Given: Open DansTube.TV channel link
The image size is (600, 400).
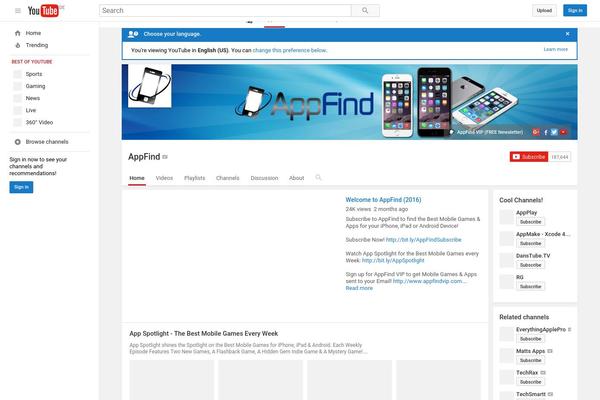Looking at the screenshot, I should [533, 256].
